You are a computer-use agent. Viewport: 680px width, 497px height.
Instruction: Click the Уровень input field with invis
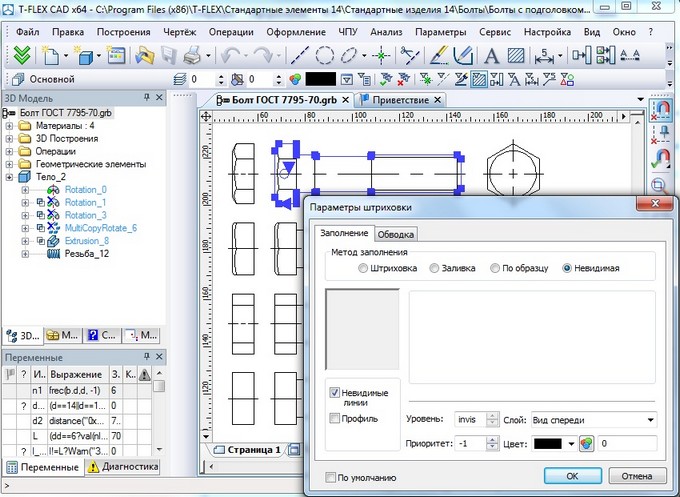[471, 420]
